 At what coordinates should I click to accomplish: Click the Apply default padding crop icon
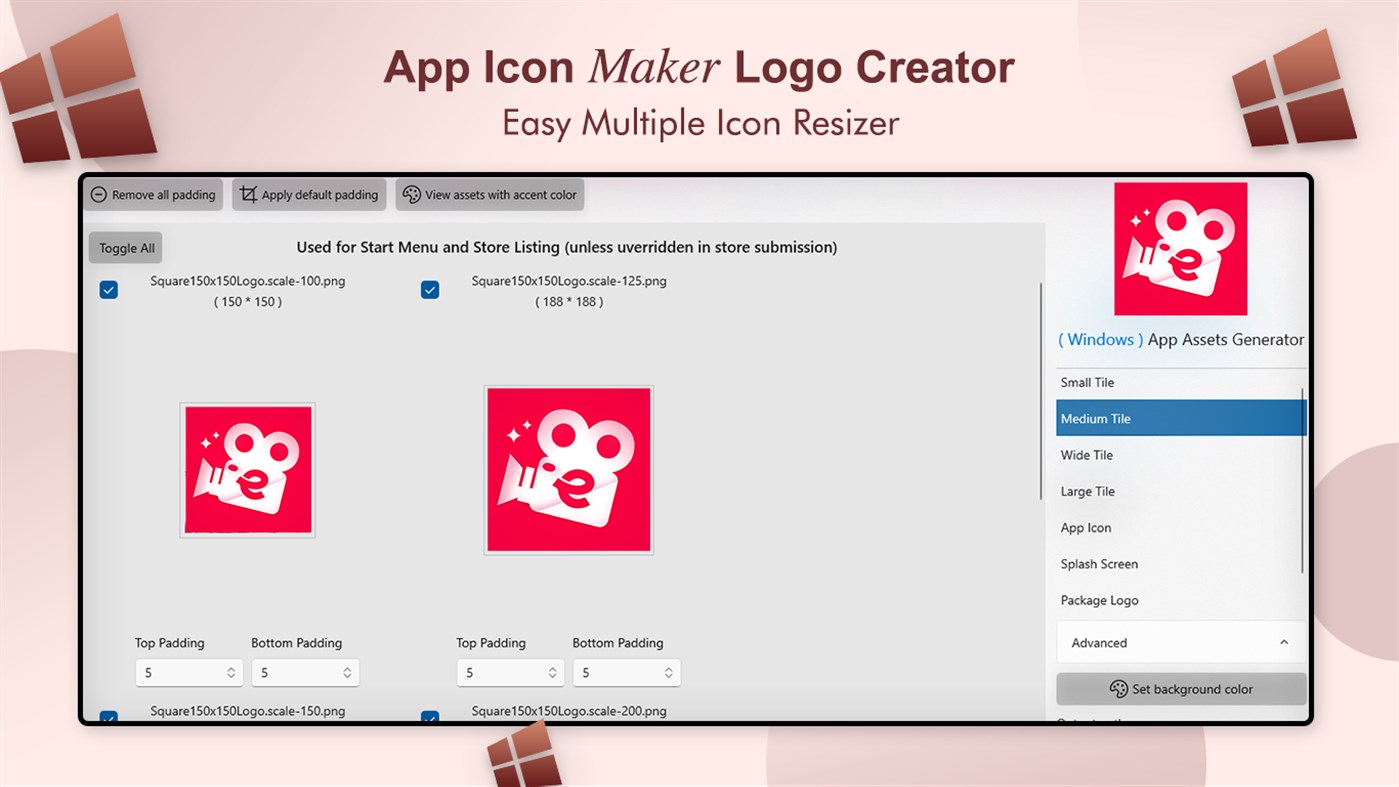[248, 194]
